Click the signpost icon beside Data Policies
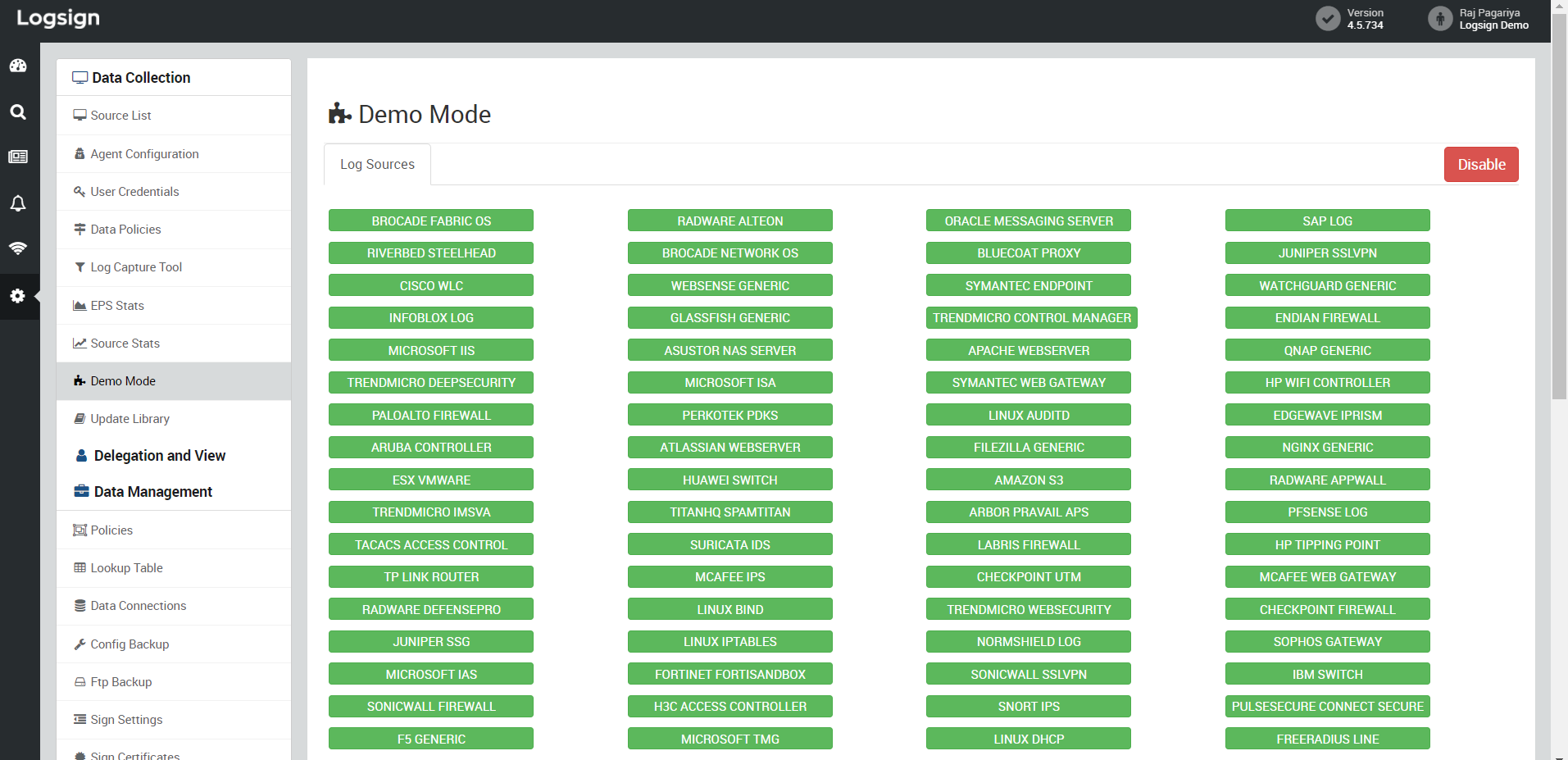1568x760 pixels. tap(80, 230)
